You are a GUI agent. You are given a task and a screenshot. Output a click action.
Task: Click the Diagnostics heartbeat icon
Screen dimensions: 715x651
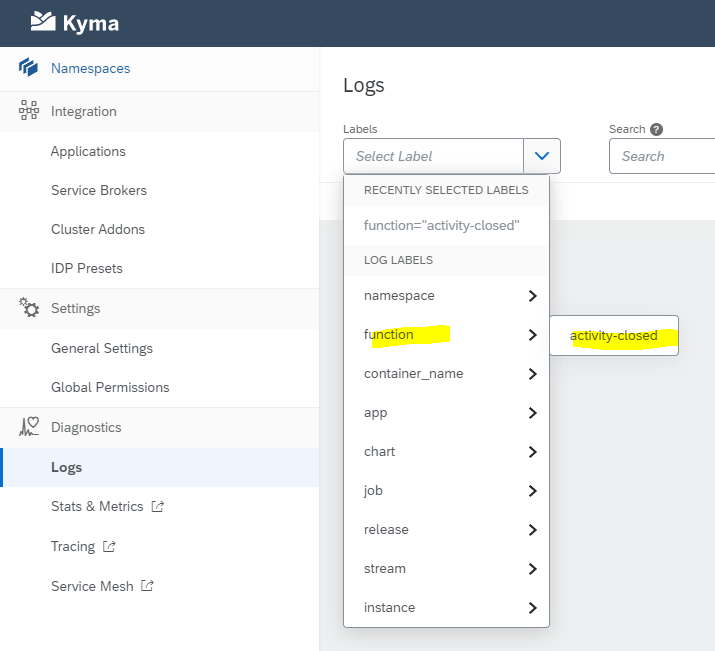[29, 427]
